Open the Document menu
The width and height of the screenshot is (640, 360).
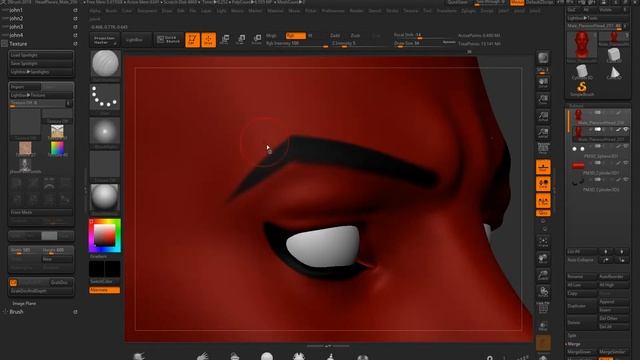pos(147,11)
